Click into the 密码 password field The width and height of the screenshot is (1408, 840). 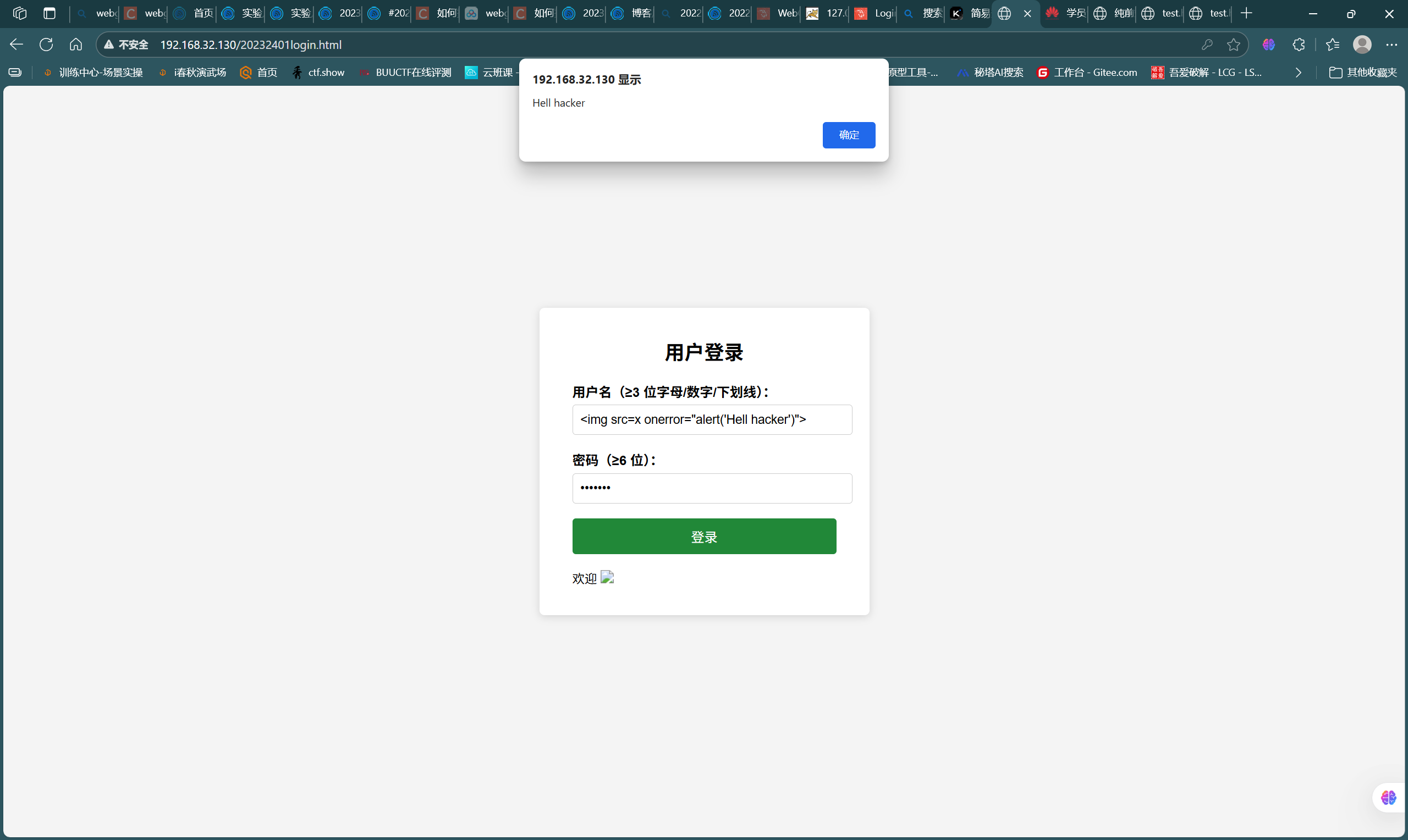pyautogui.click(x=712, y=488)
